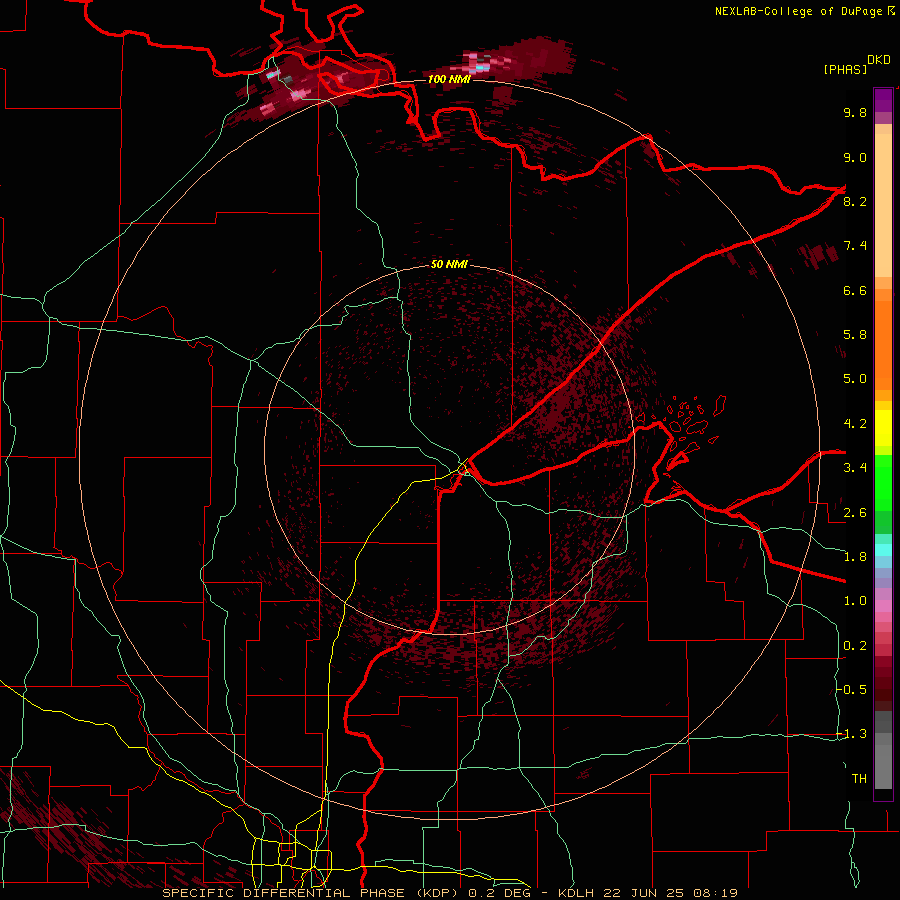Select the 8.2 scale value
Viewport: 900px width, 900px height.
(855, 201)
